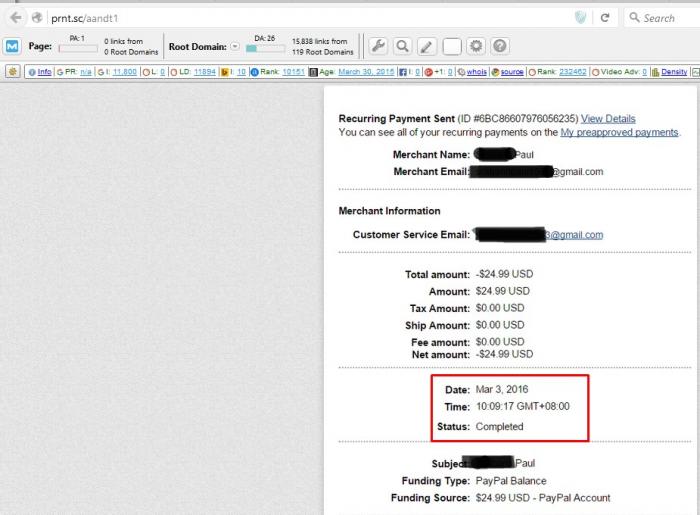
Task: Click the Google index 11,800 value
Action: [125, 71]
